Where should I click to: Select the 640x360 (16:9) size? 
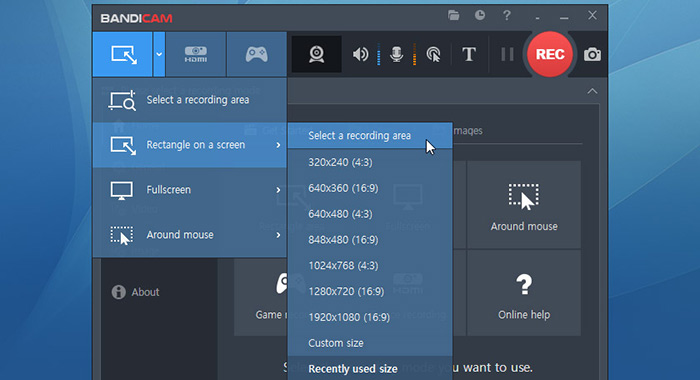click(370, 188)
